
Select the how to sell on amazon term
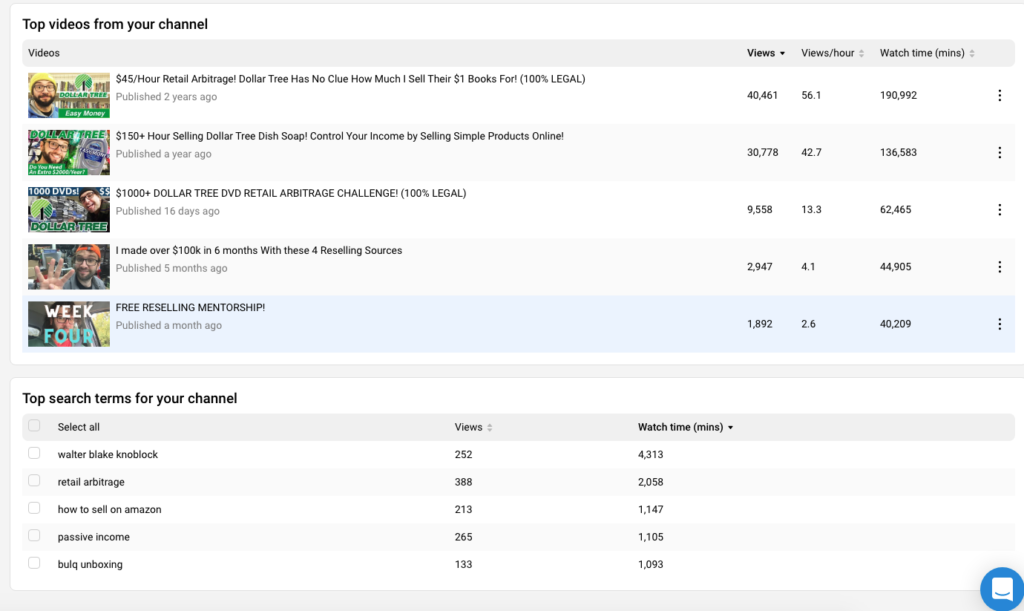point(109,509)
